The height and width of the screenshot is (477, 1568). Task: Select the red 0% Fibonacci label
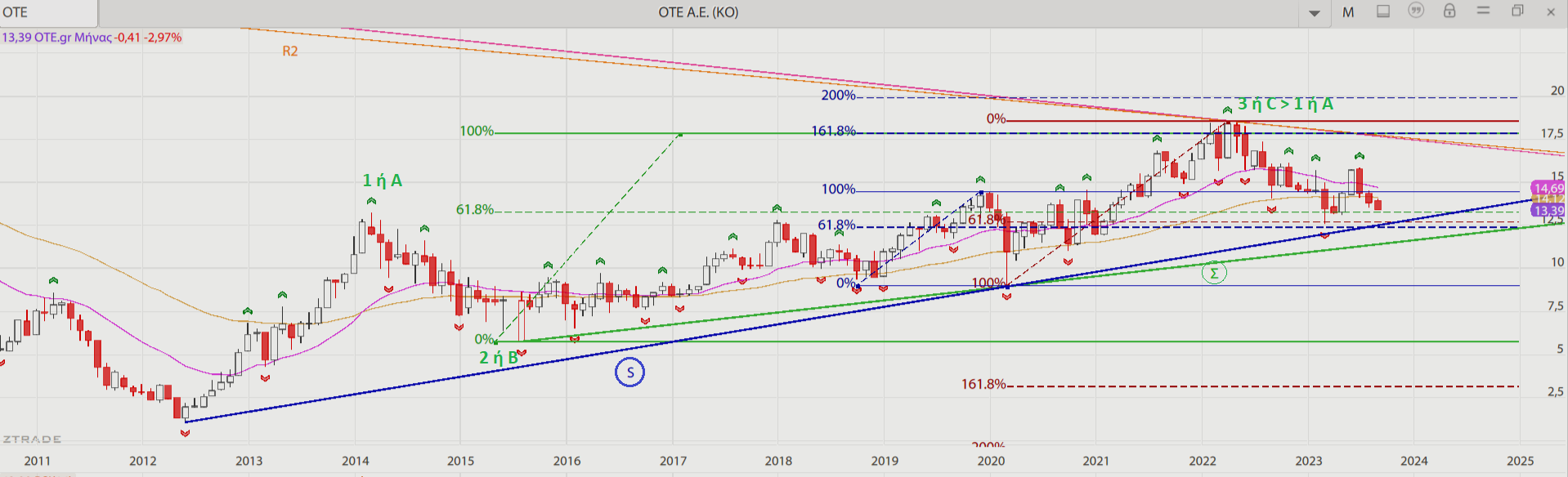[x=996, y=118]
